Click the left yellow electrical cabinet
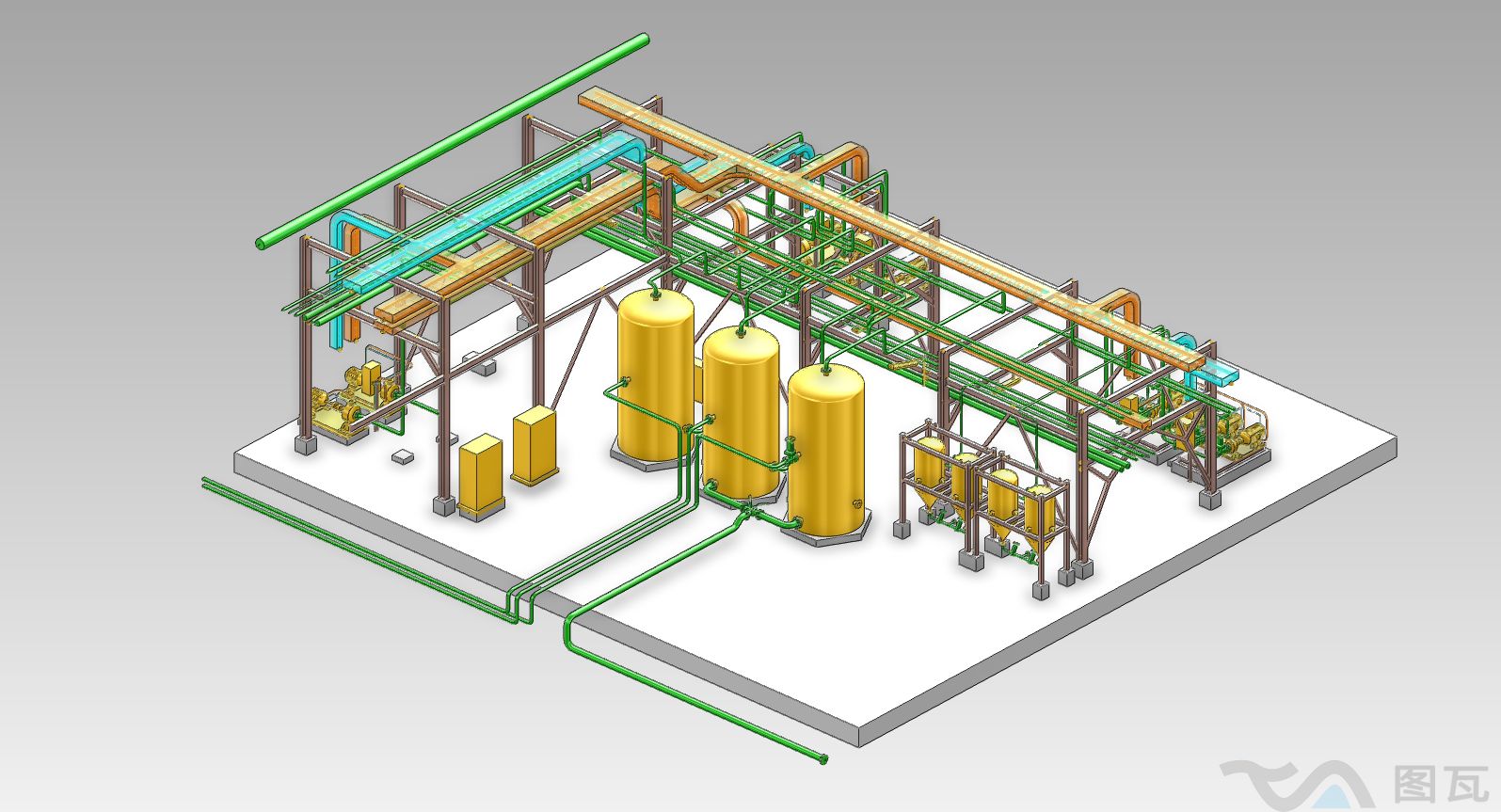This screenshot has width=1501, height=812. pos(480,475)
